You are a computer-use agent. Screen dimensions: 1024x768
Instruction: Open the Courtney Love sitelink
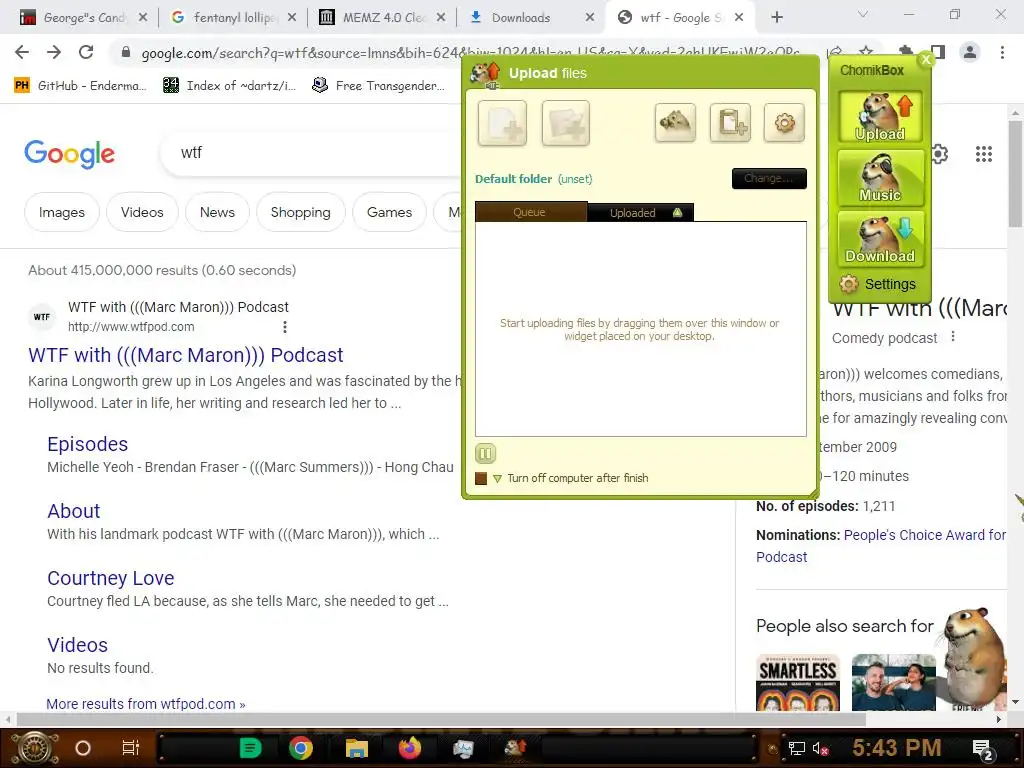110,579
